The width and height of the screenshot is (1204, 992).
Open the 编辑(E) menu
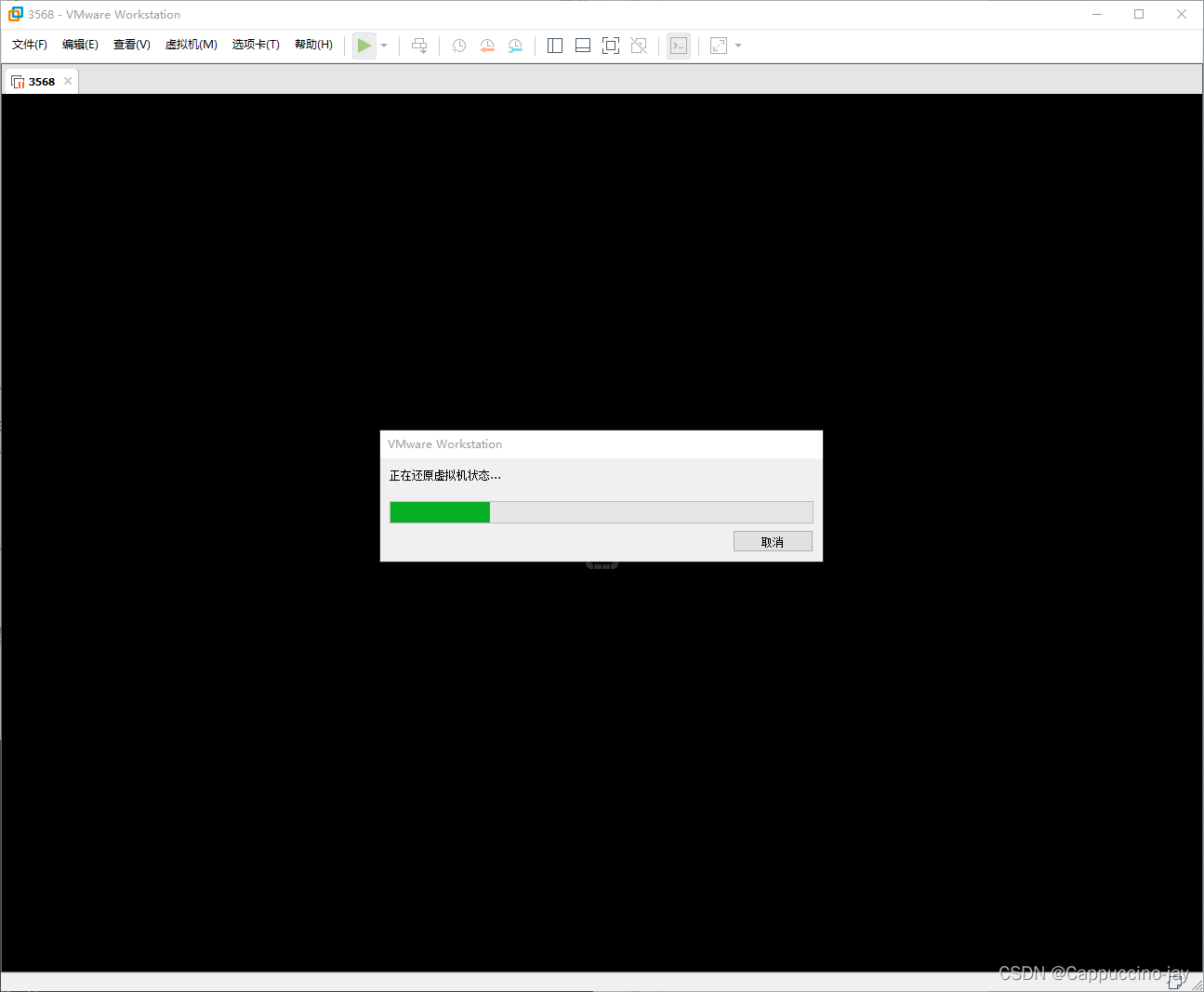click(x=80, y=45)
